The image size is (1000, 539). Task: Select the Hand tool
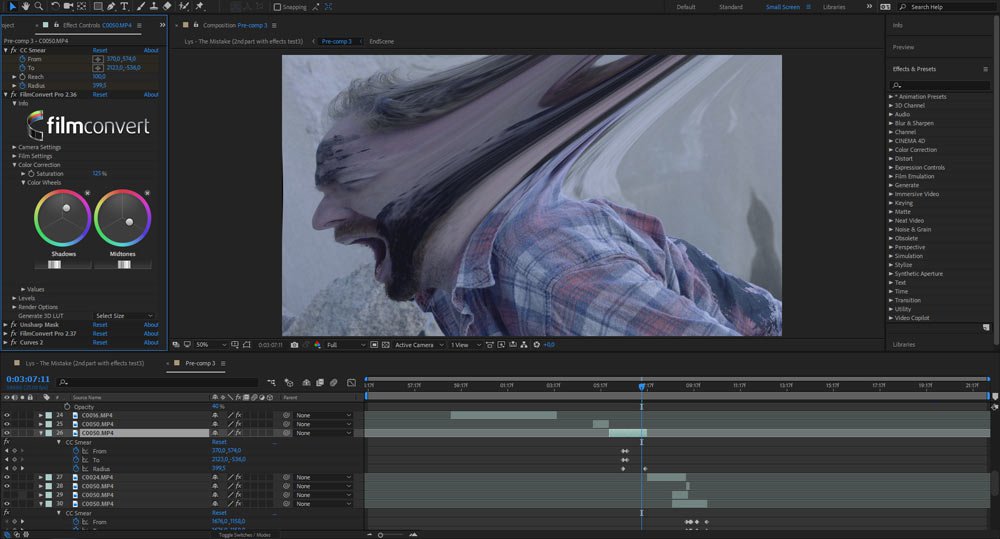coord(24,7)
